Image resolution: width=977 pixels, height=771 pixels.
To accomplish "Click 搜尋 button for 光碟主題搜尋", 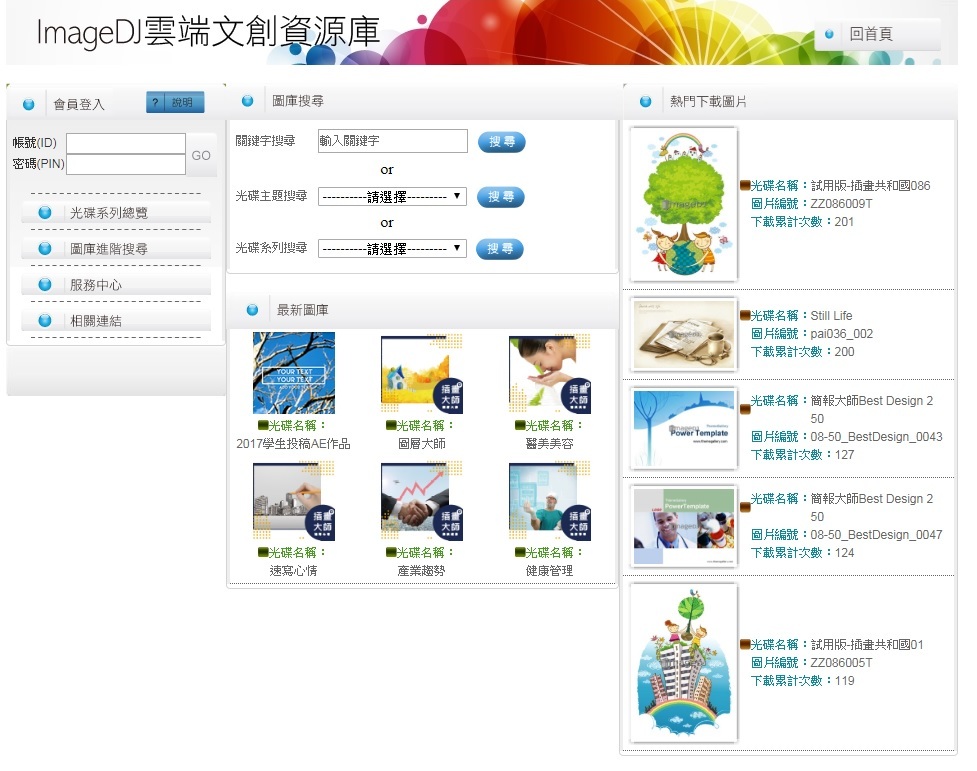I will [x=501, y=197].
